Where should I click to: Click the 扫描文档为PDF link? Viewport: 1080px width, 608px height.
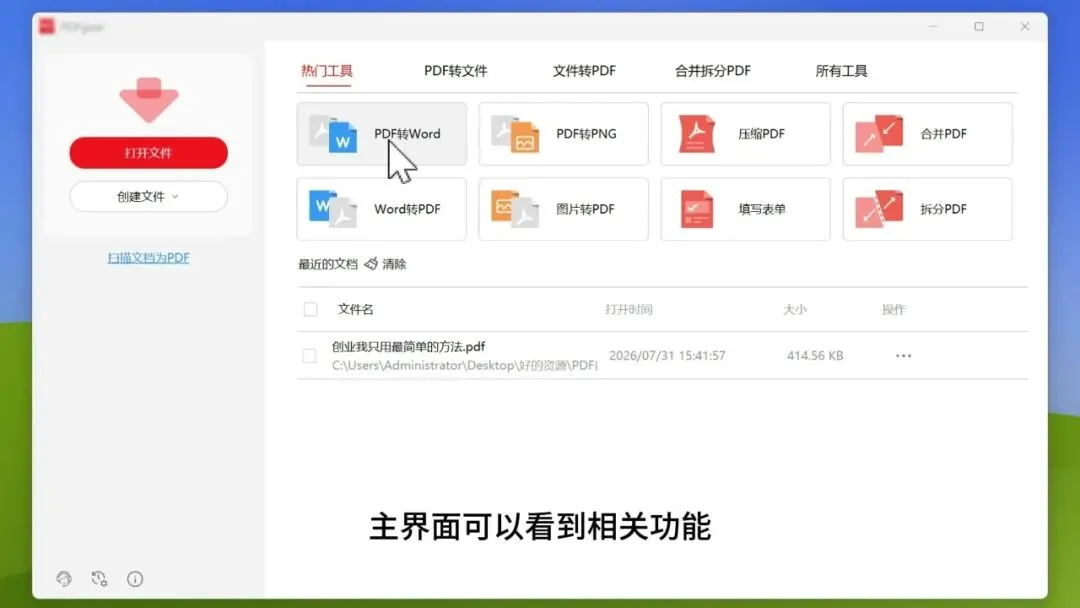[x=148, y=258]
